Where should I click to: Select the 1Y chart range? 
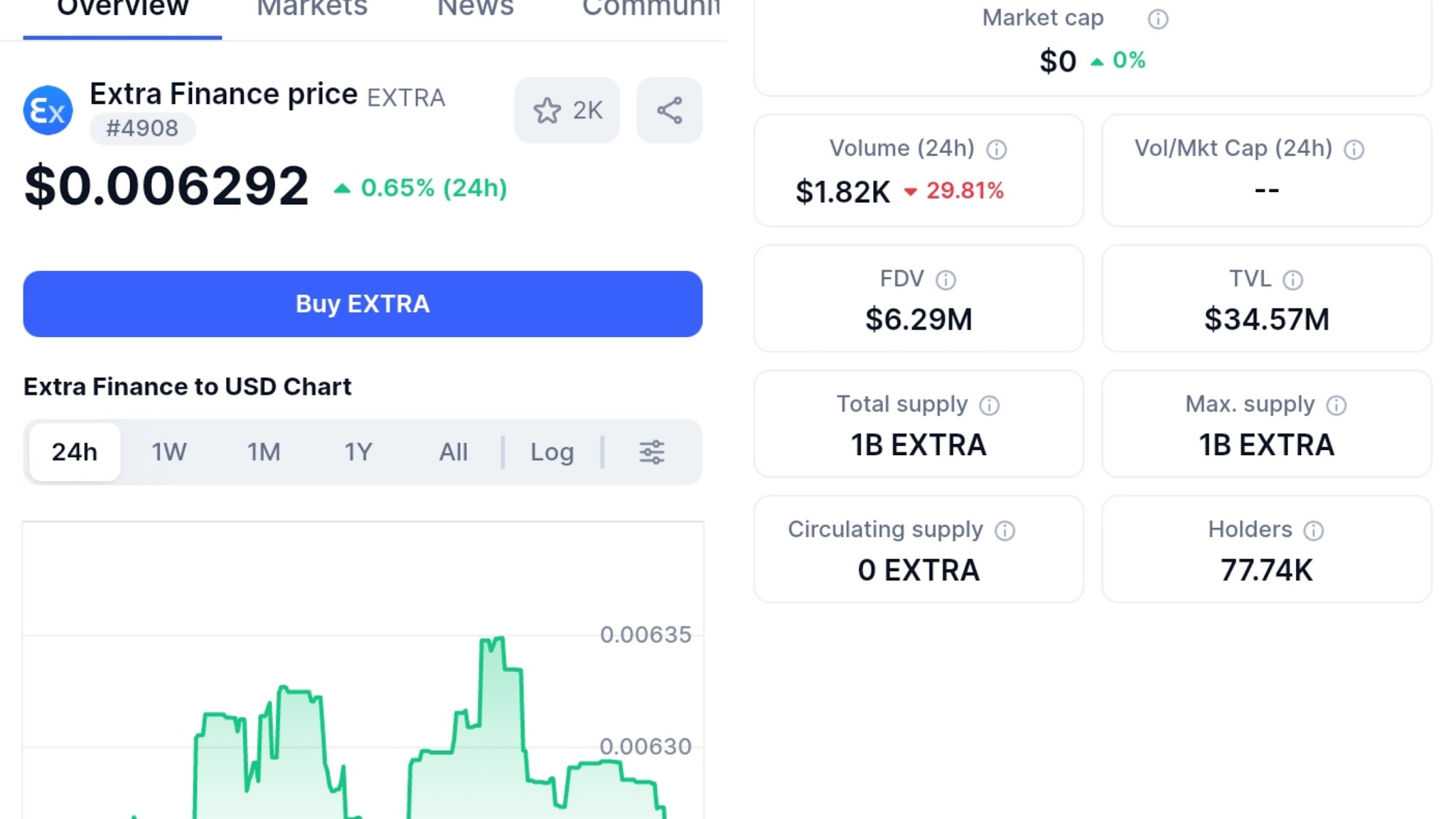358,452
